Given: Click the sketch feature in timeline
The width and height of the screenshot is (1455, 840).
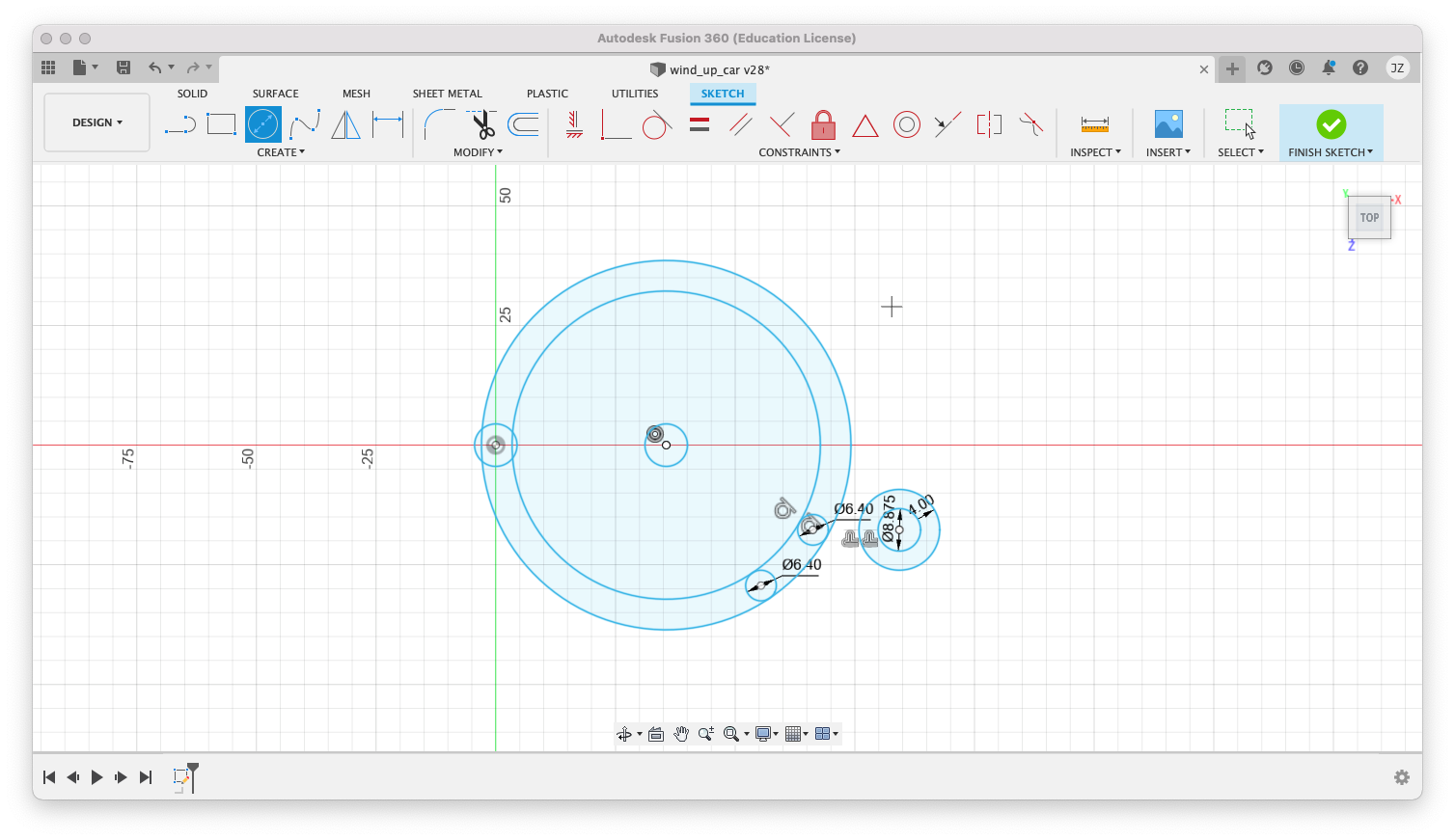Looking at the screenshot, I should coord(181,777).
